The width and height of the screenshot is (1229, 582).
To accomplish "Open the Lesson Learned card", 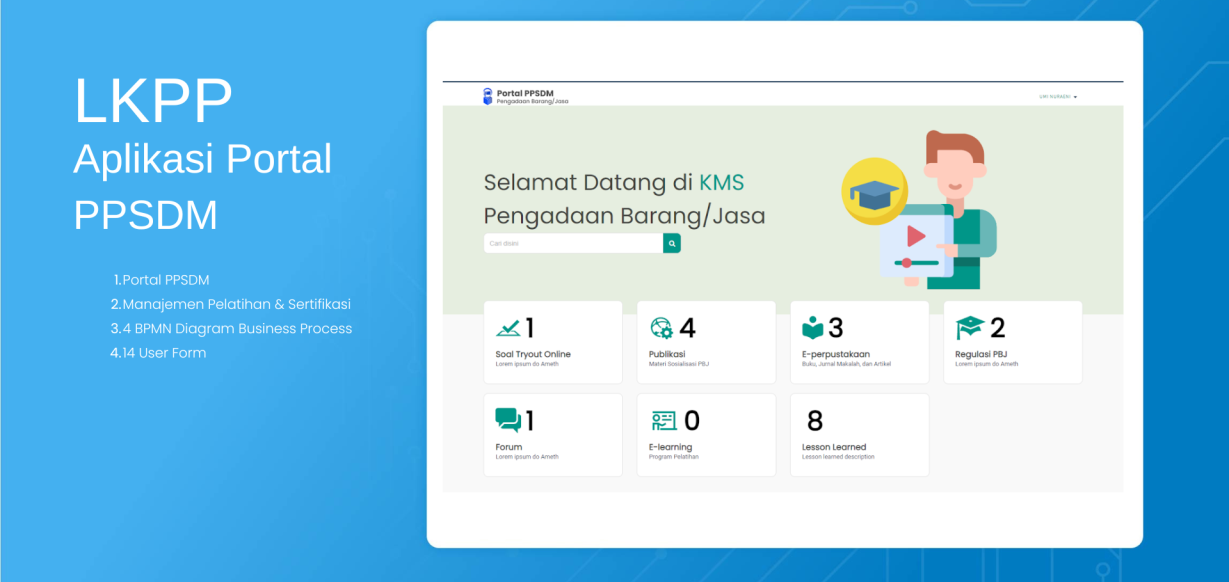I will [859, 435].
